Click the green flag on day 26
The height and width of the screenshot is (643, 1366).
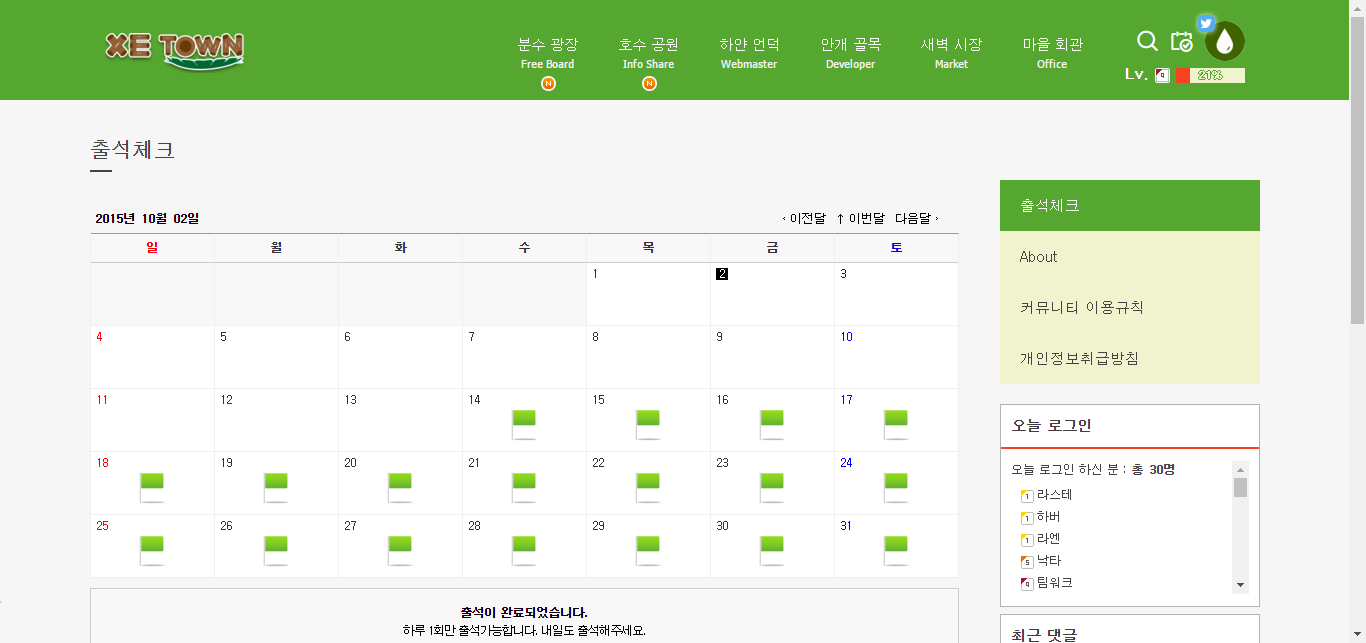click(276, 550)
